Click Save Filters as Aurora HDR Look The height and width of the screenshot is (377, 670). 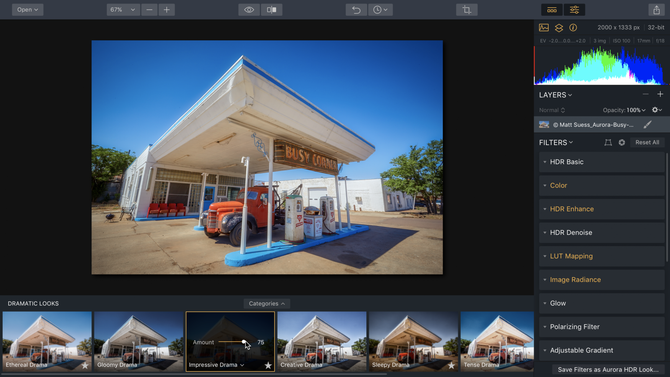[608, 369]
